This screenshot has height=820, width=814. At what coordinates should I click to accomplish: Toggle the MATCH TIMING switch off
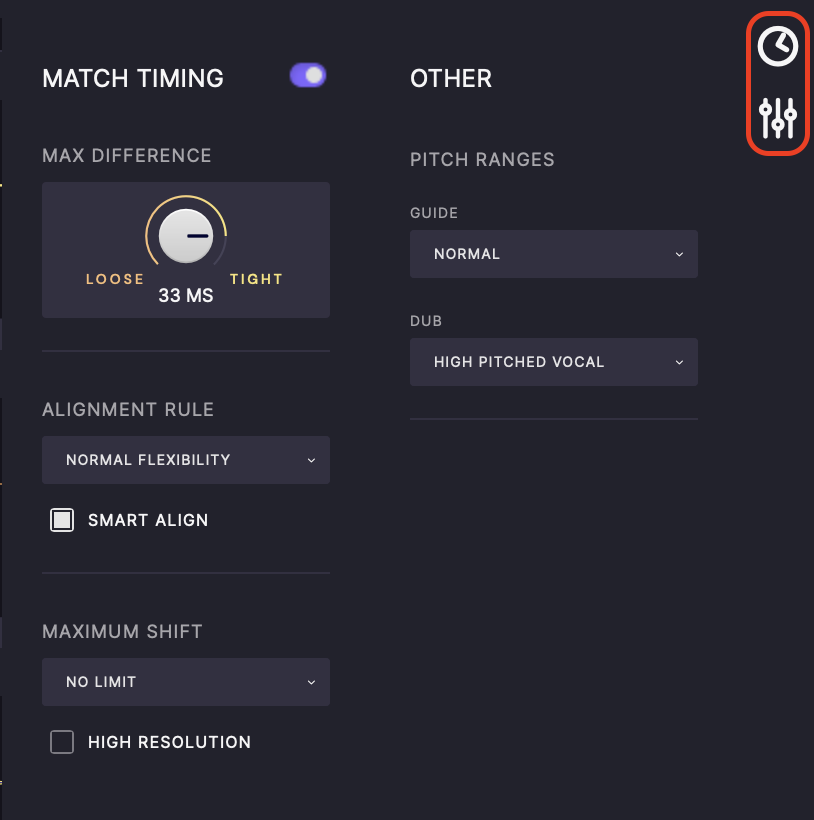pyautogui.click(x=307, y=75)
